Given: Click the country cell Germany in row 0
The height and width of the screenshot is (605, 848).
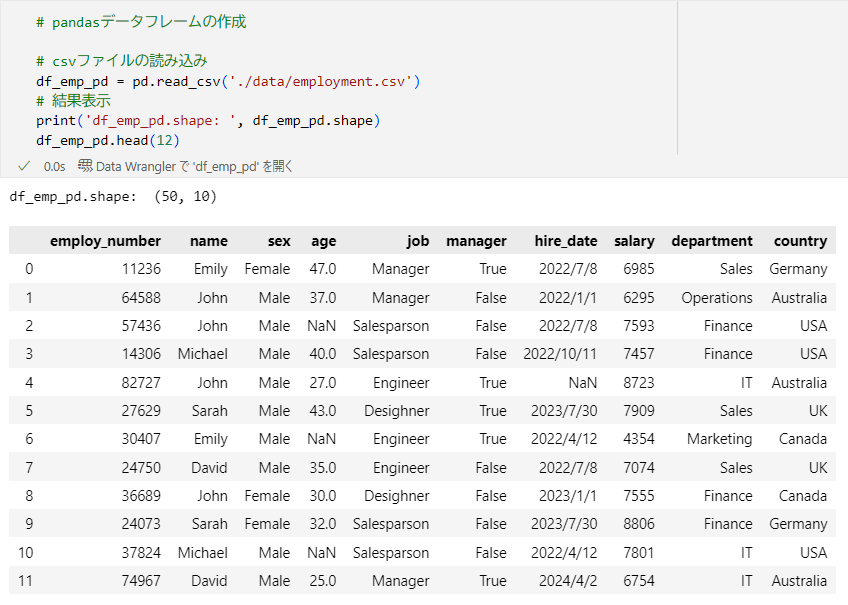Looking at the screenshot, I should [x=798, y=269].
